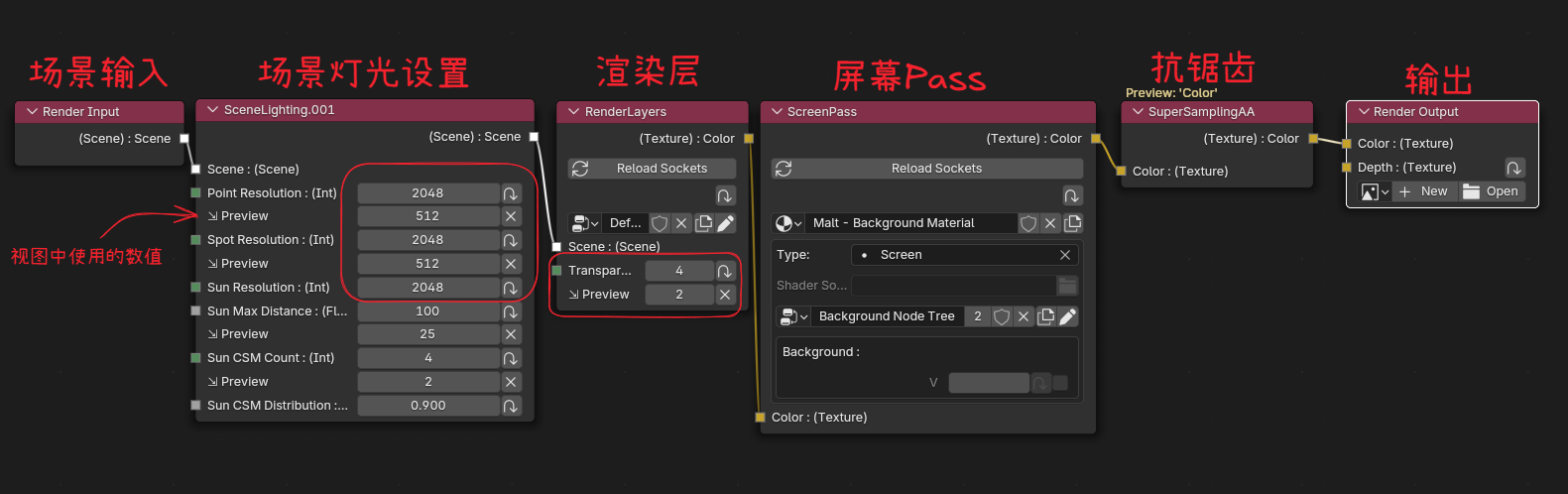
Task: Click the SceneLighting Scene output socket
Action: pyautogui.click(x=534, y=137)
